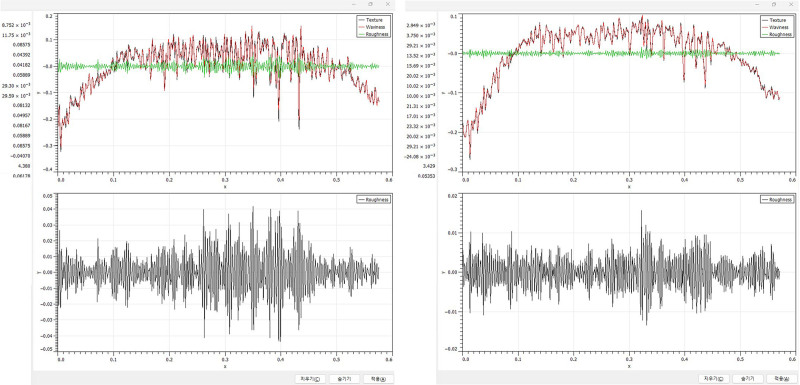Viewport: 800px width, 385px height.
Task: Maximize the left plot window
Action: tap(371, 4)
